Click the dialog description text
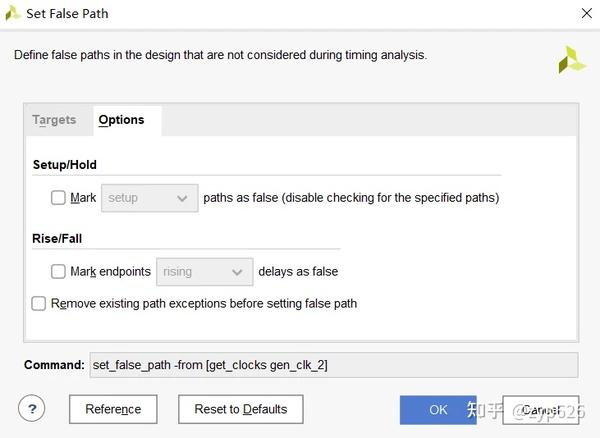Screen dimensions: 600x438 [220, 55]
